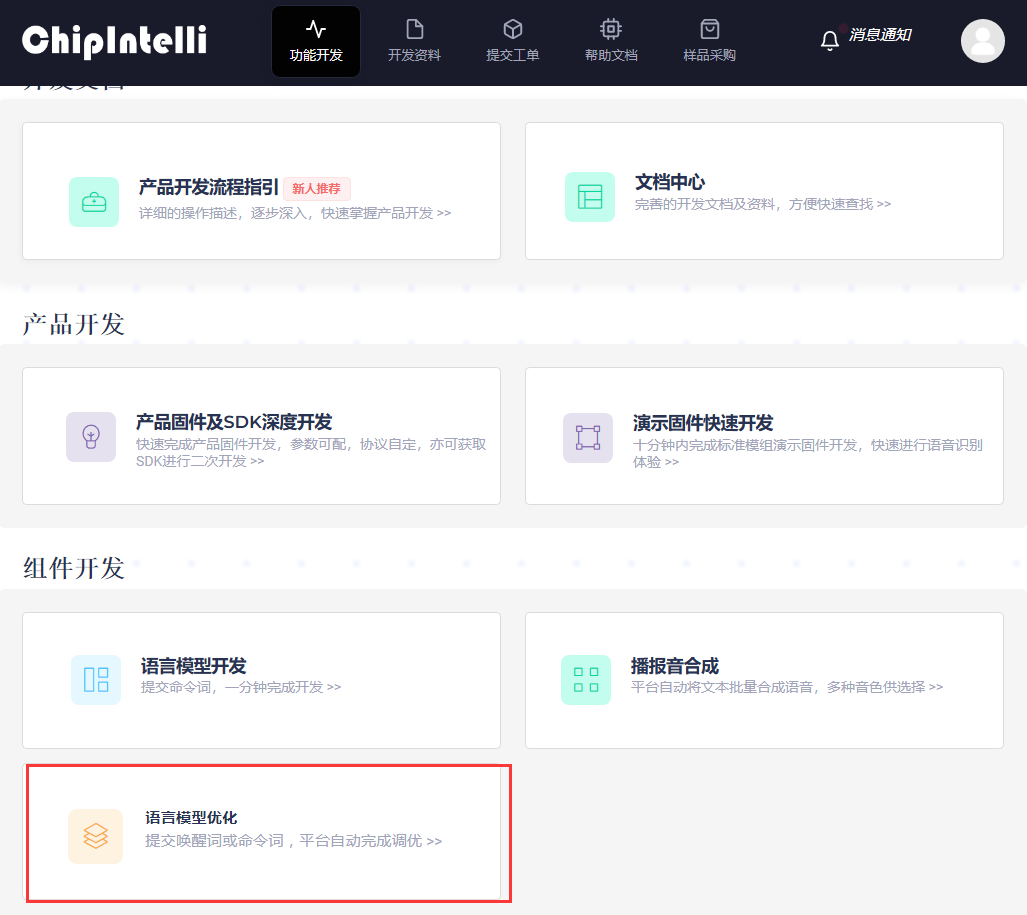The width and height of the screenshot is (1027, 915).
Task: Click the user avatar icon
Action: (x=982, y=41)
